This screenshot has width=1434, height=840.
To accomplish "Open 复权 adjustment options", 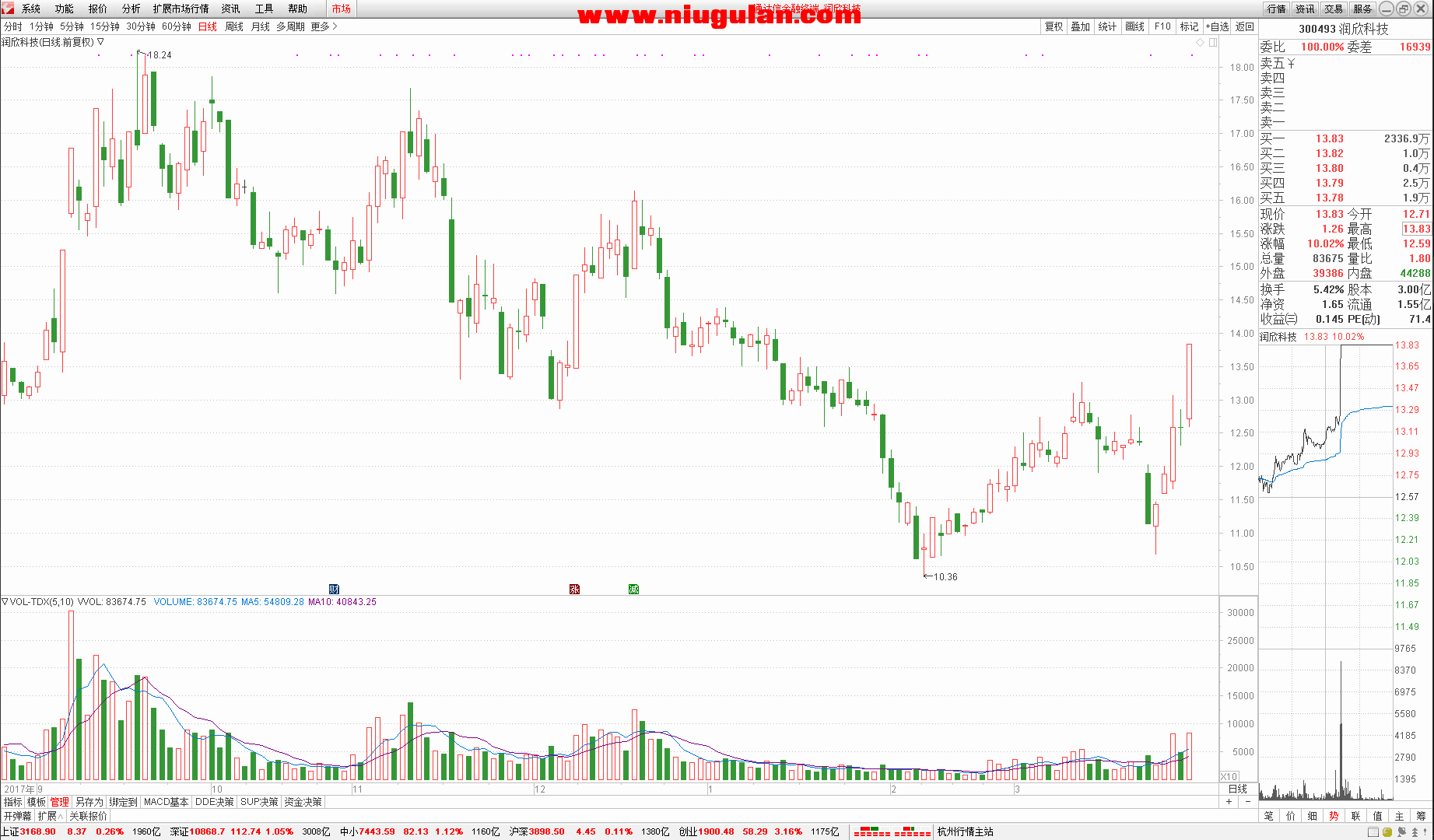I will (1054, 26).
